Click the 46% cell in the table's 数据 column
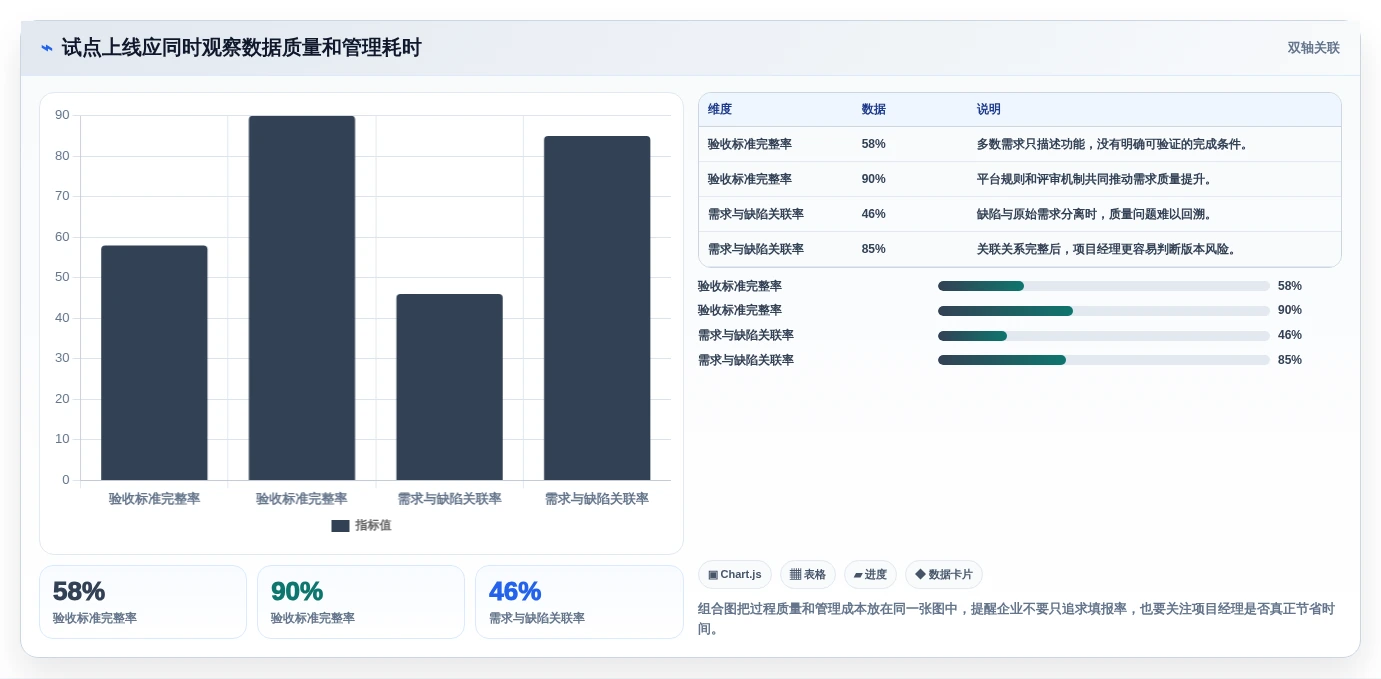 tap(874, 214)
